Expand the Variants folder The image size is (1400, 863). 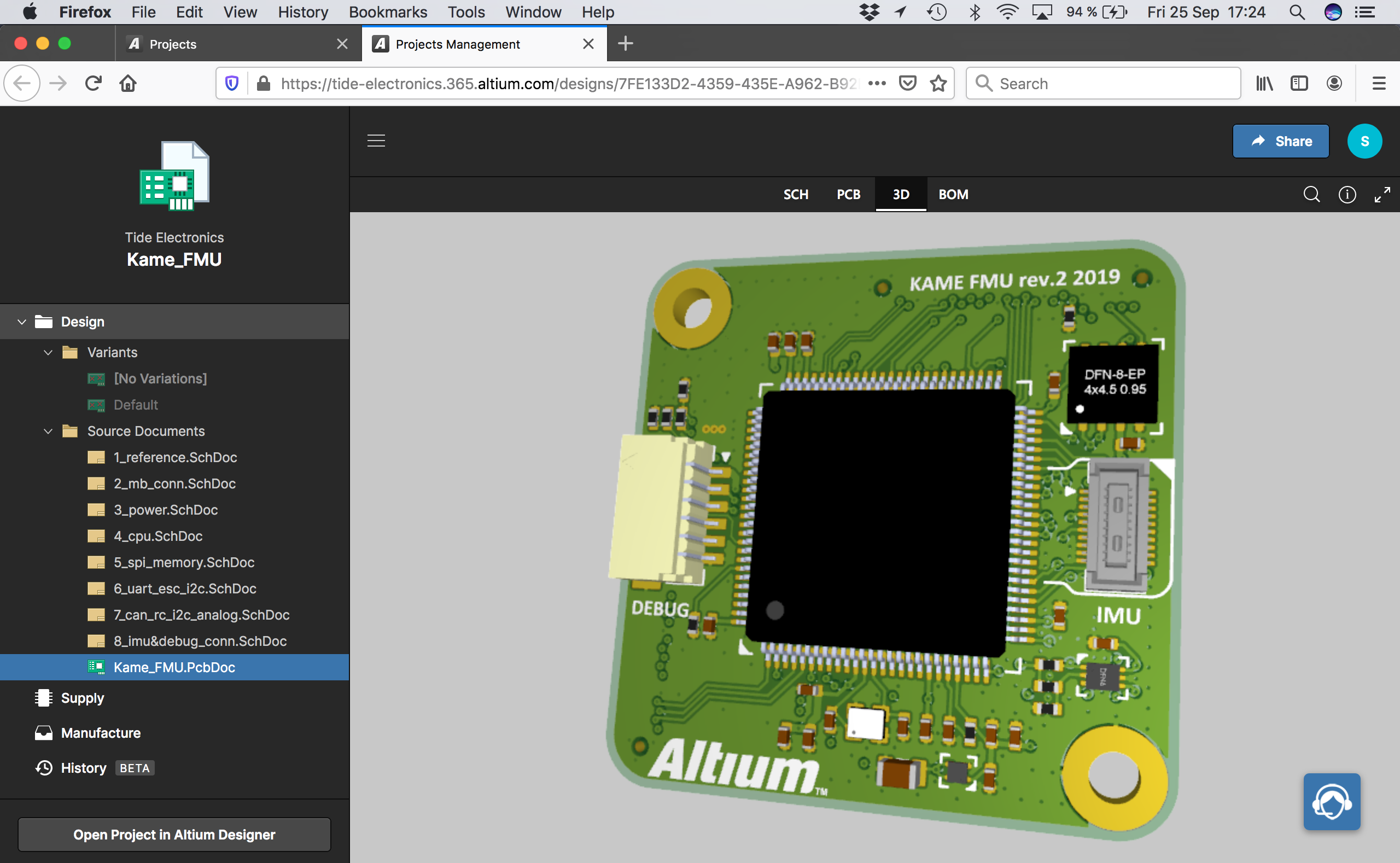(x=48, y=351)
